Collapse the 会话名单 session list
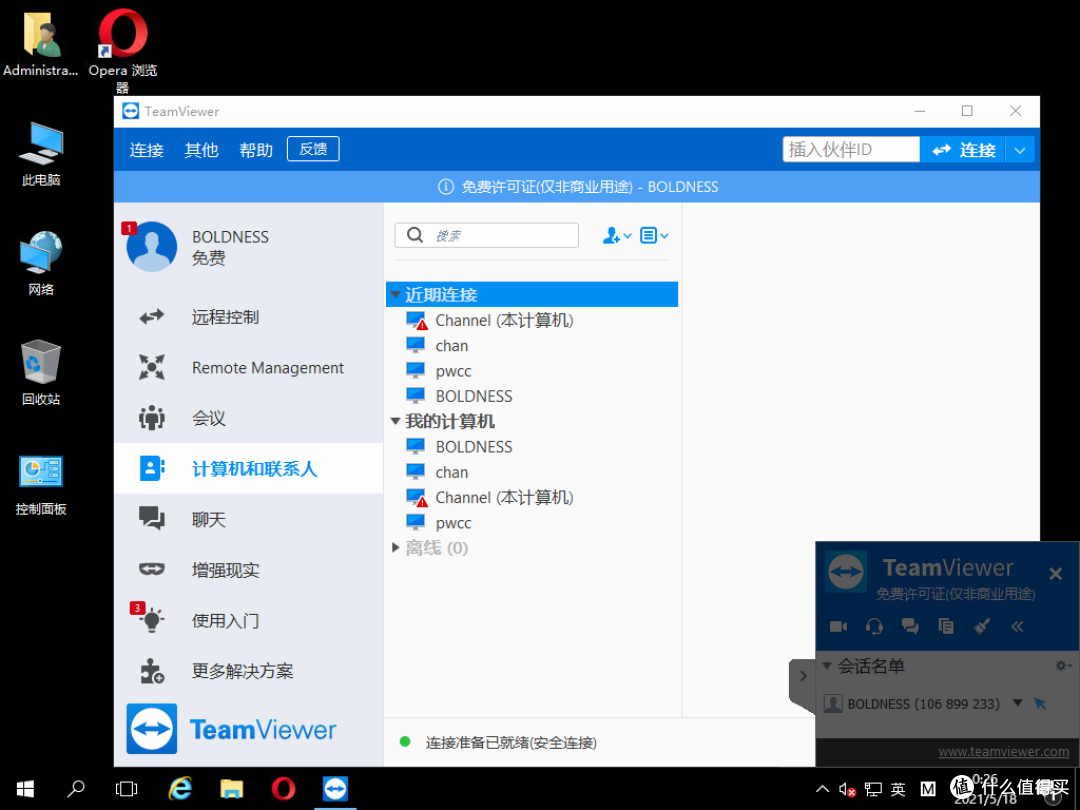This screenshot has height=810, width=1080. point(827,665)
